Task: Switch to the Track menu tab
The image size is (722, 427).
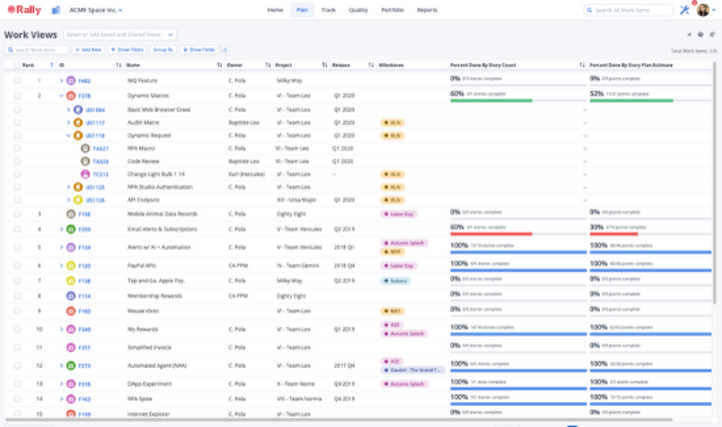Action: [329, 10]
